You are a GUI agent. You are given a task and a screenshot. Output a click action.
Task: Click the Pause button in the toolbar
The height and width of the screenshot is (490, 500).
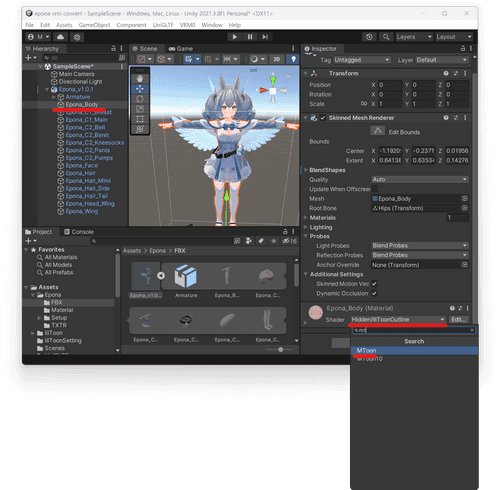coord(250,37)
